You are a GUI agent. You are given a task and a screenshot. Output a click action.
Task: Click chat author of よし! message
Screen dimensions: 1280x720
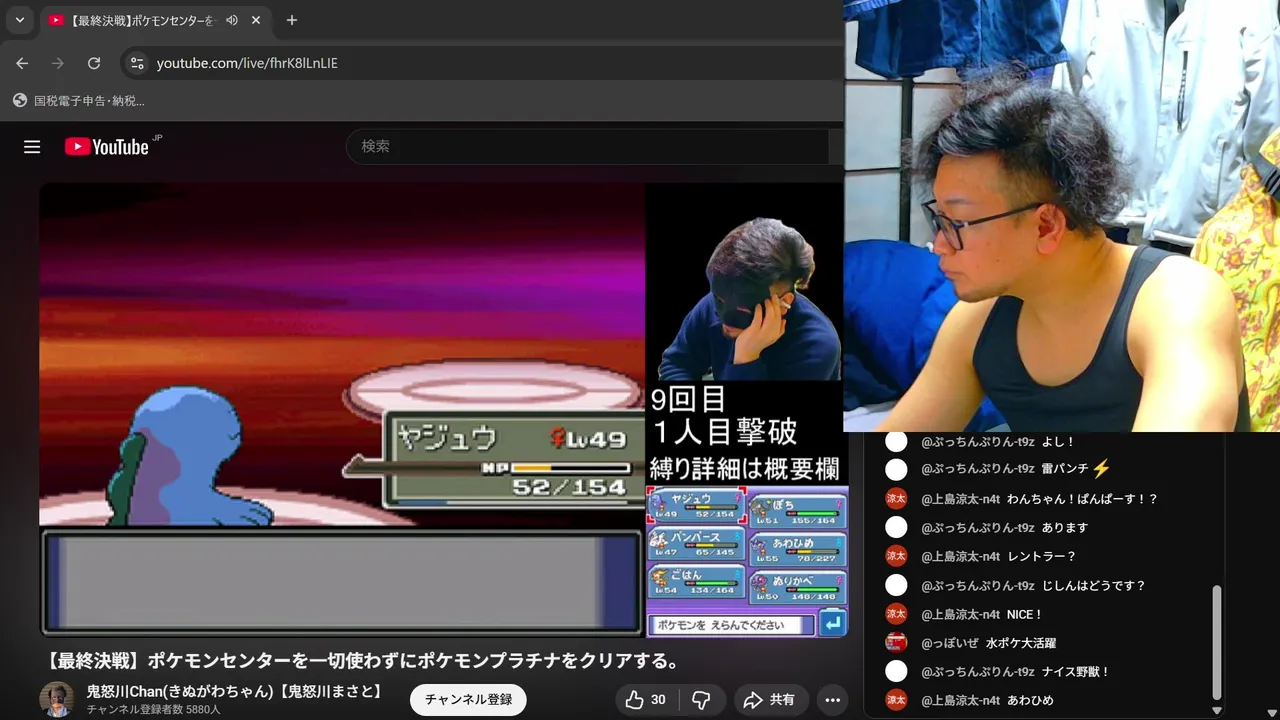click(977, 441)
